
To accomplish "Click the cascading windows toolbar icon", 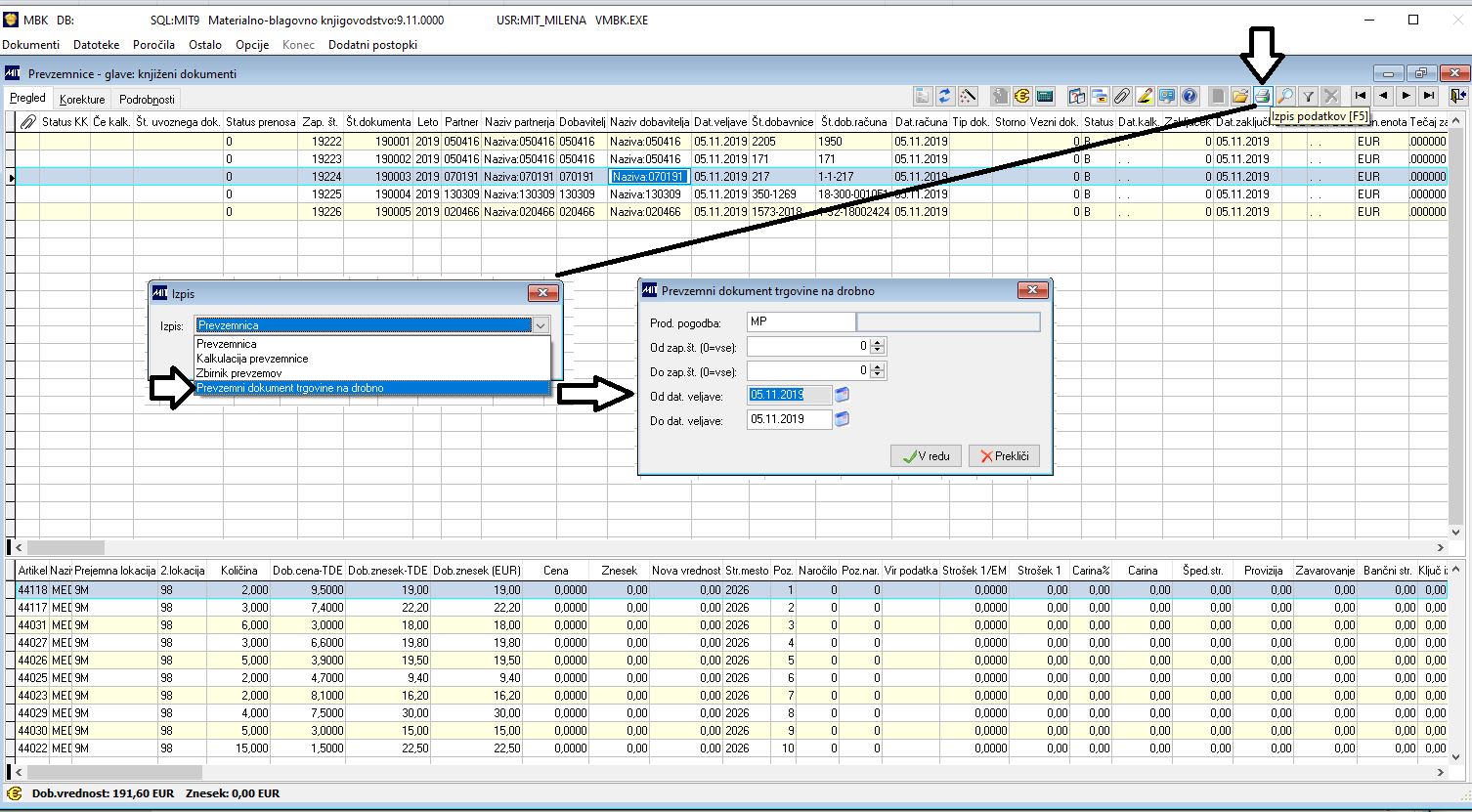I will pyautogui.click(x=1099, y=96).
